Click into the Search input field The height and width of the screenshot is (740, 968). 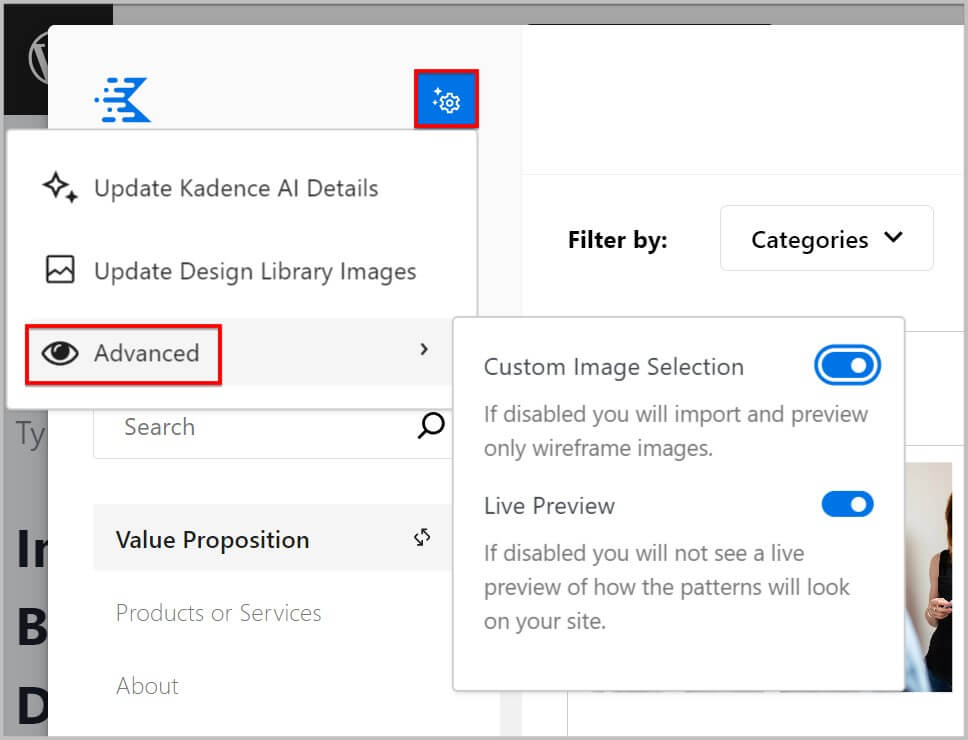point(250,427)
